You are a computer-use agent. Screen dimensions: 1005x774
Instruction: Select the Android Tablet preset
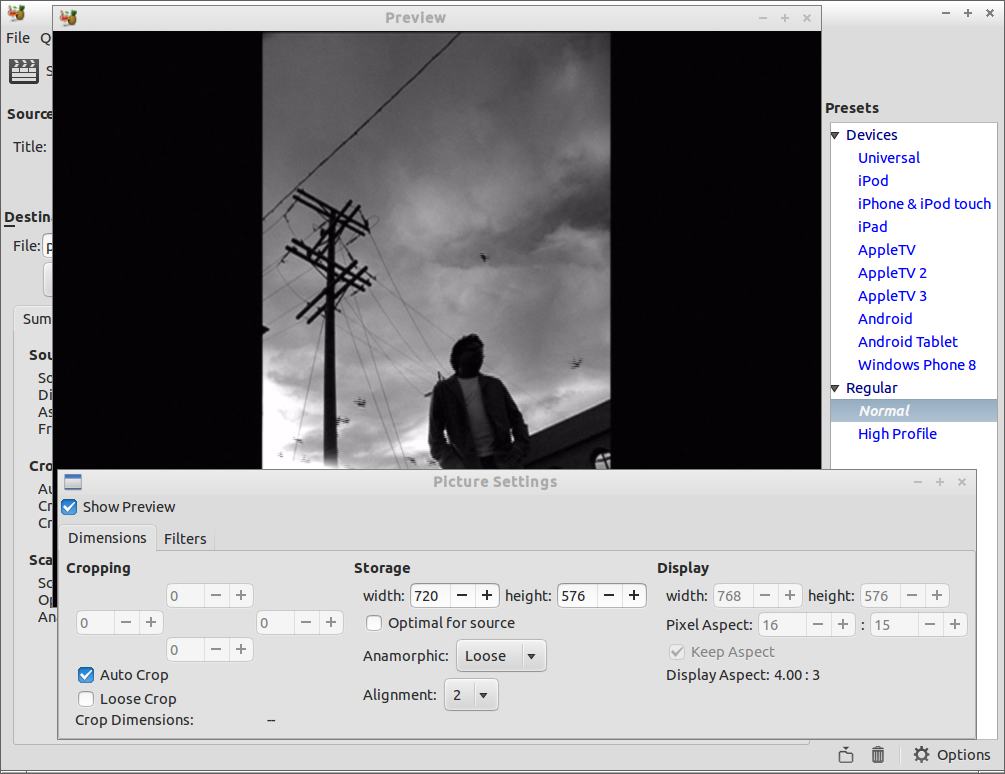coord(908,342)
